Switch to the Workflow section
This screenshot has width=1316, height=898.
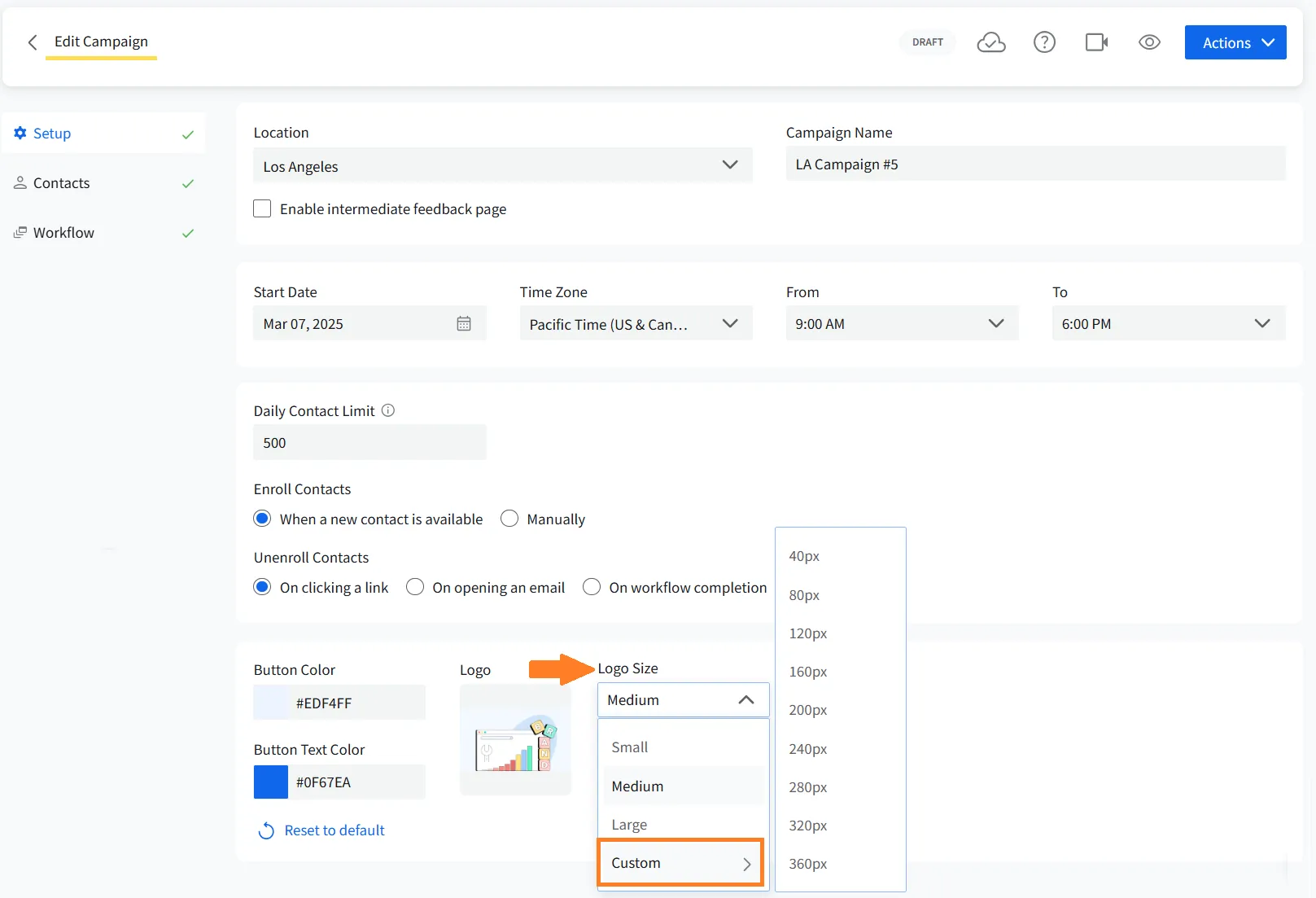tap(63, 232)
